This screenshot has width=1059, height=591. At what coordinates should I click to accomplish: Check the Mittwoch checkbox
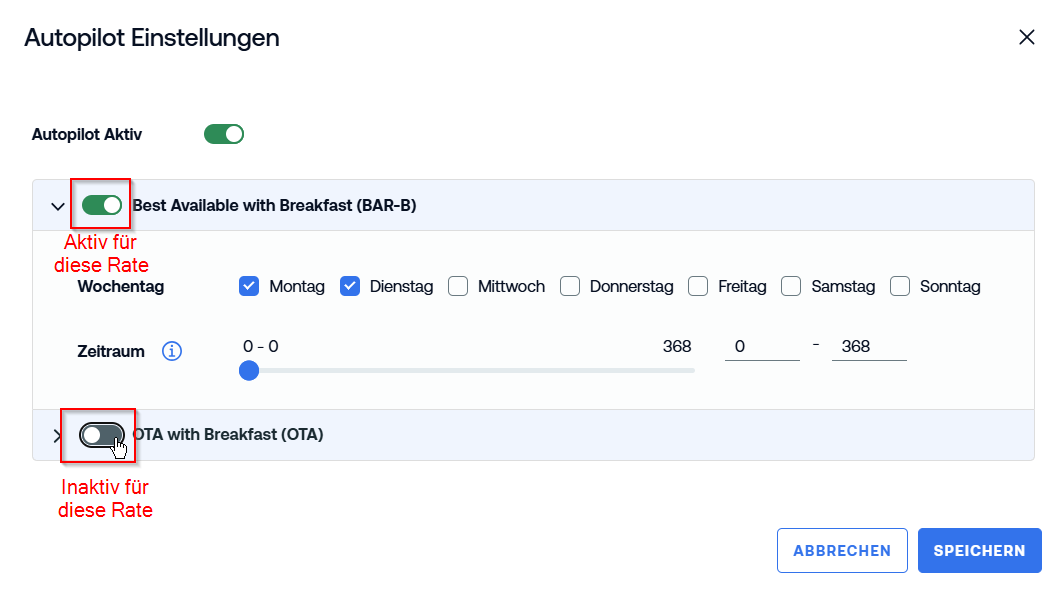click(458, 286)
